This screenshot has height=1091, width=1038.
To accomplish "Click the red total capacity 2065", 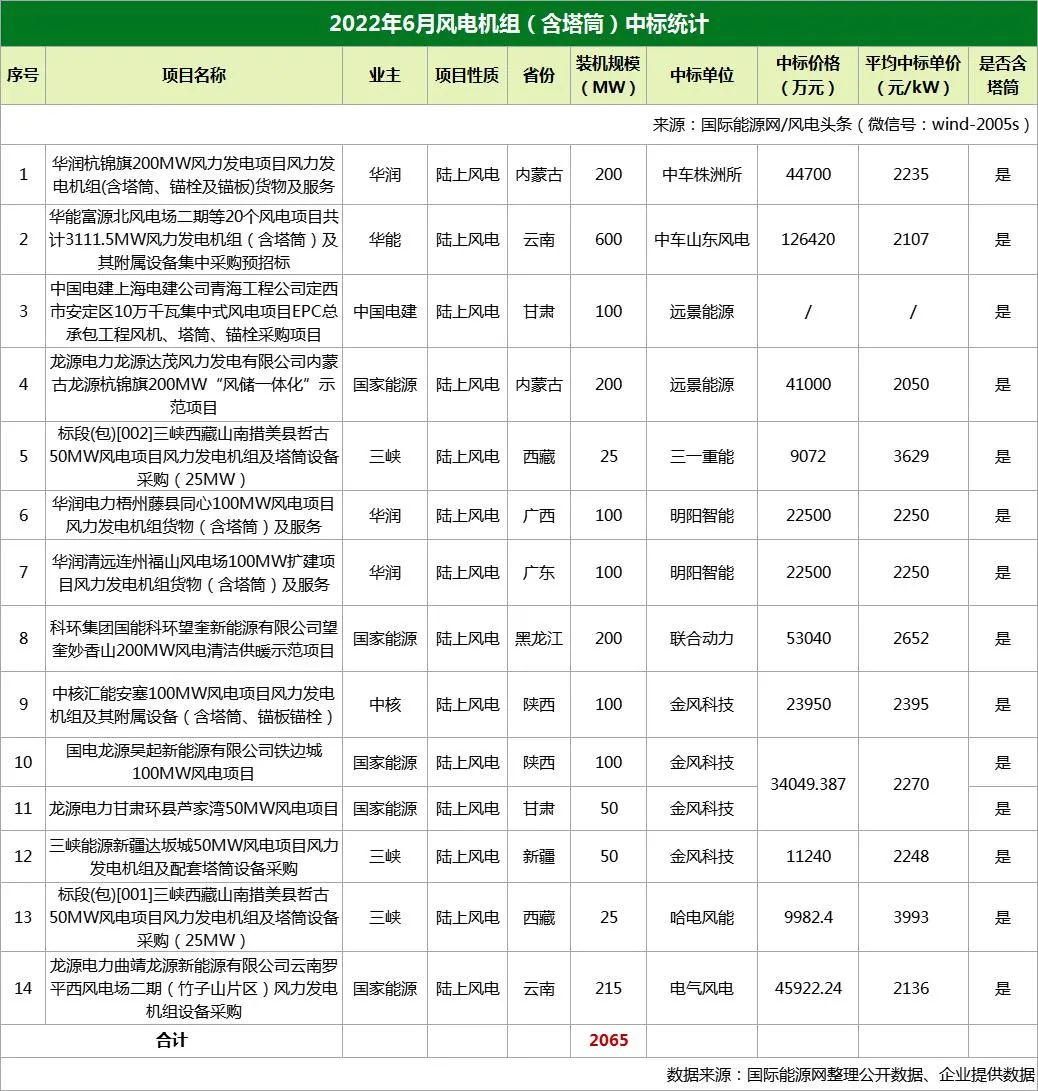I will (x=608, y=1041).
